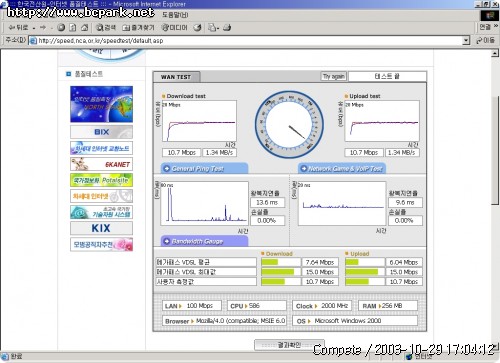Click the History toolbar icon

tap(197, 28)
